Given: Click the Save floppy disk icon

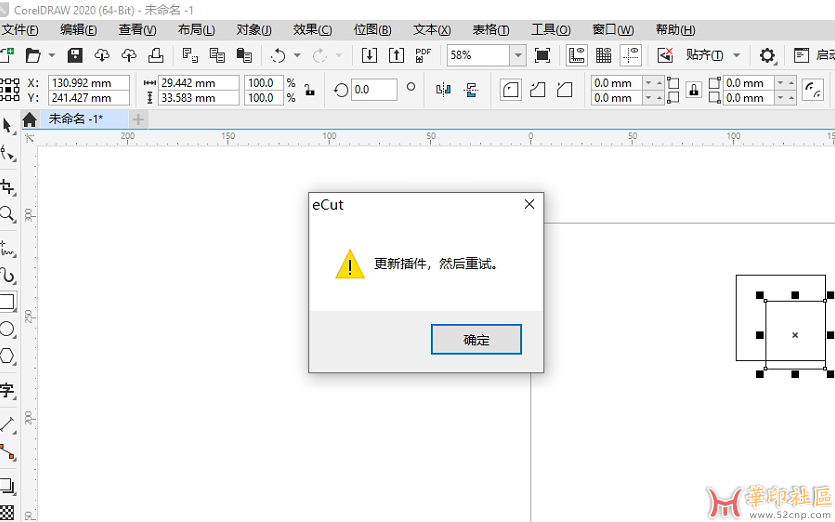Looking at the screenshot, I should click(75, 55).
